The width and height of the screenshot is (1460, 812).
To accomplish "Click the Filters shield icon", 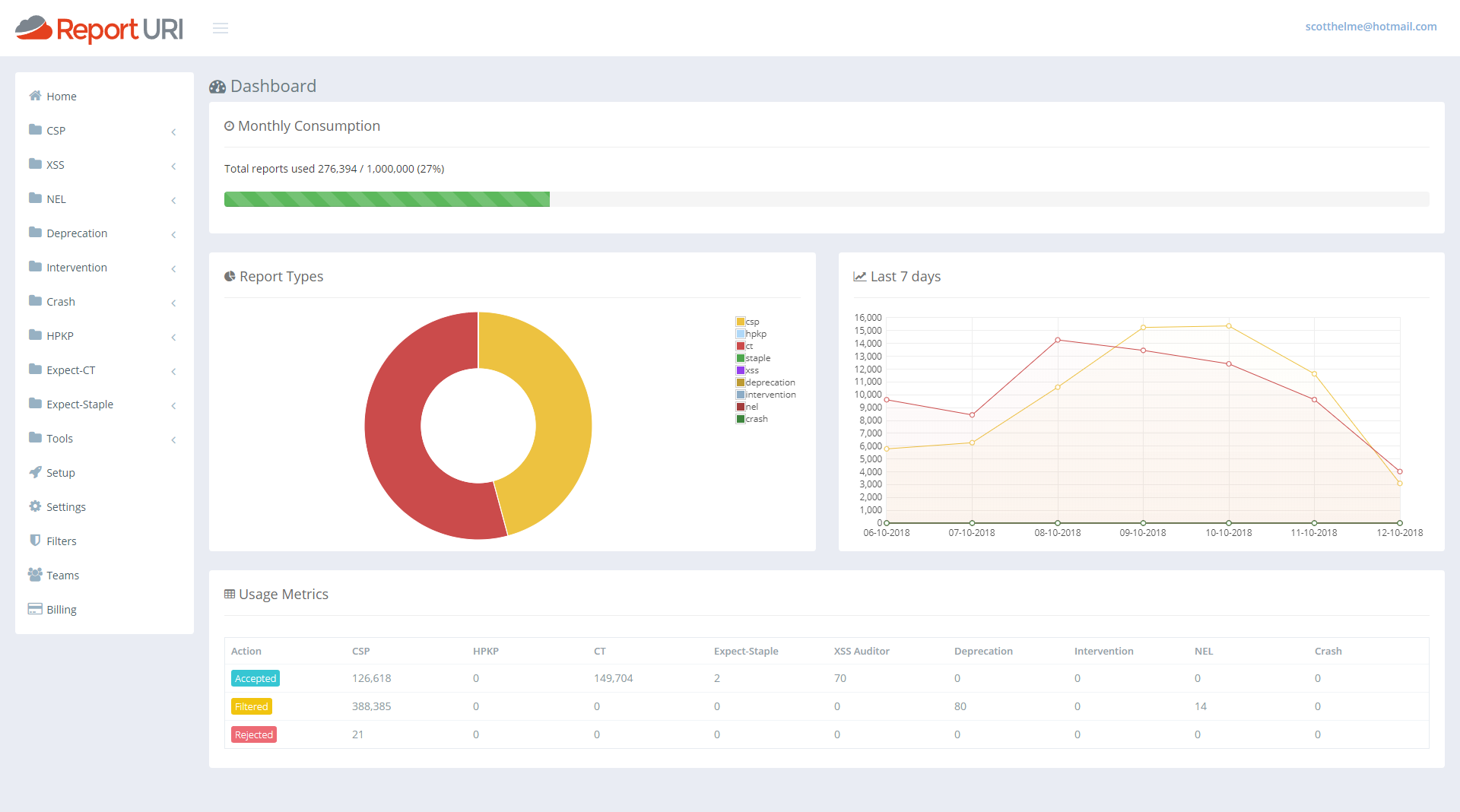I will click(x=35, y=541).
